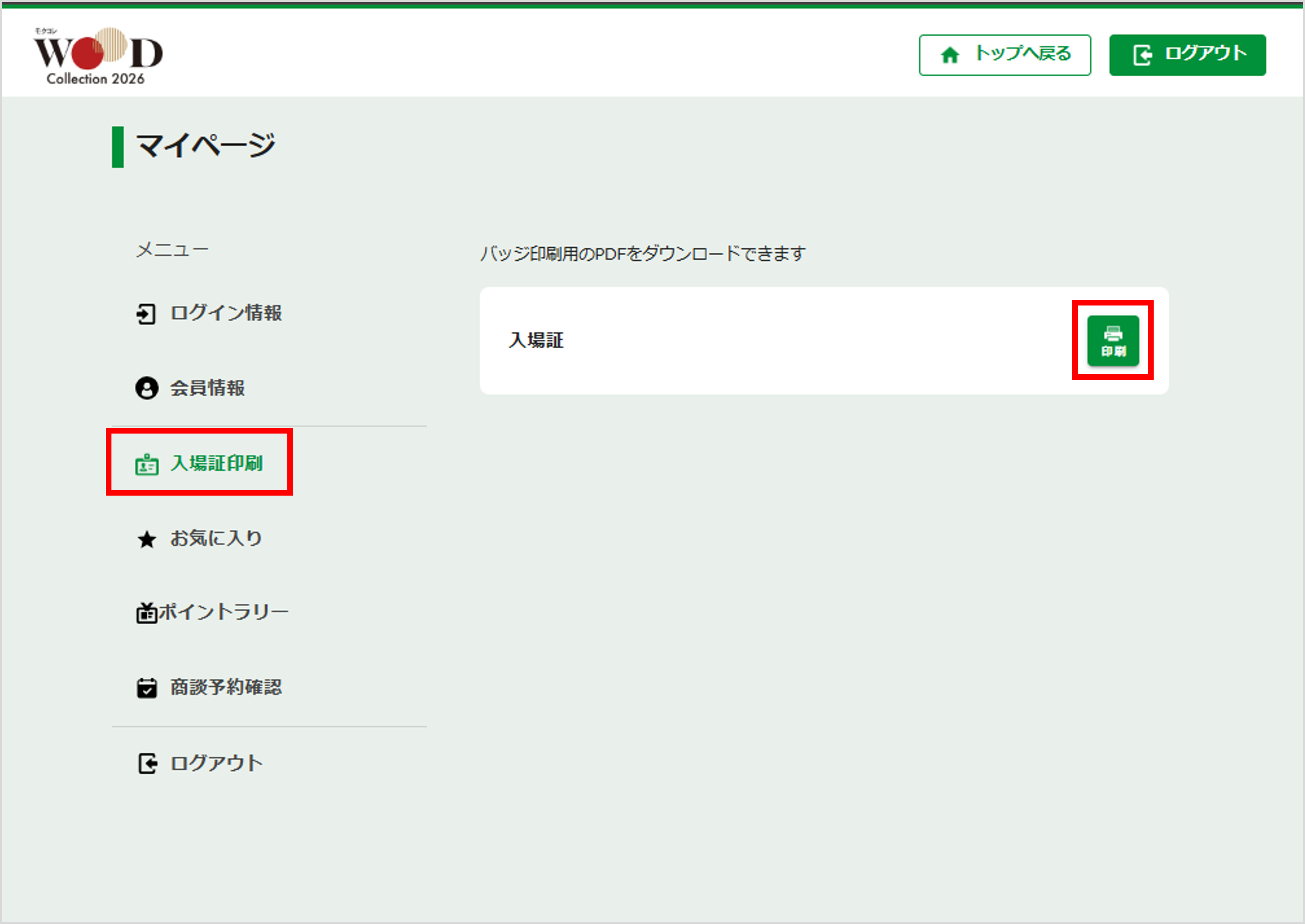Select 入場証印刷 in the sidebar
This screenshot has height=924, width=1305.
point(216,463)
